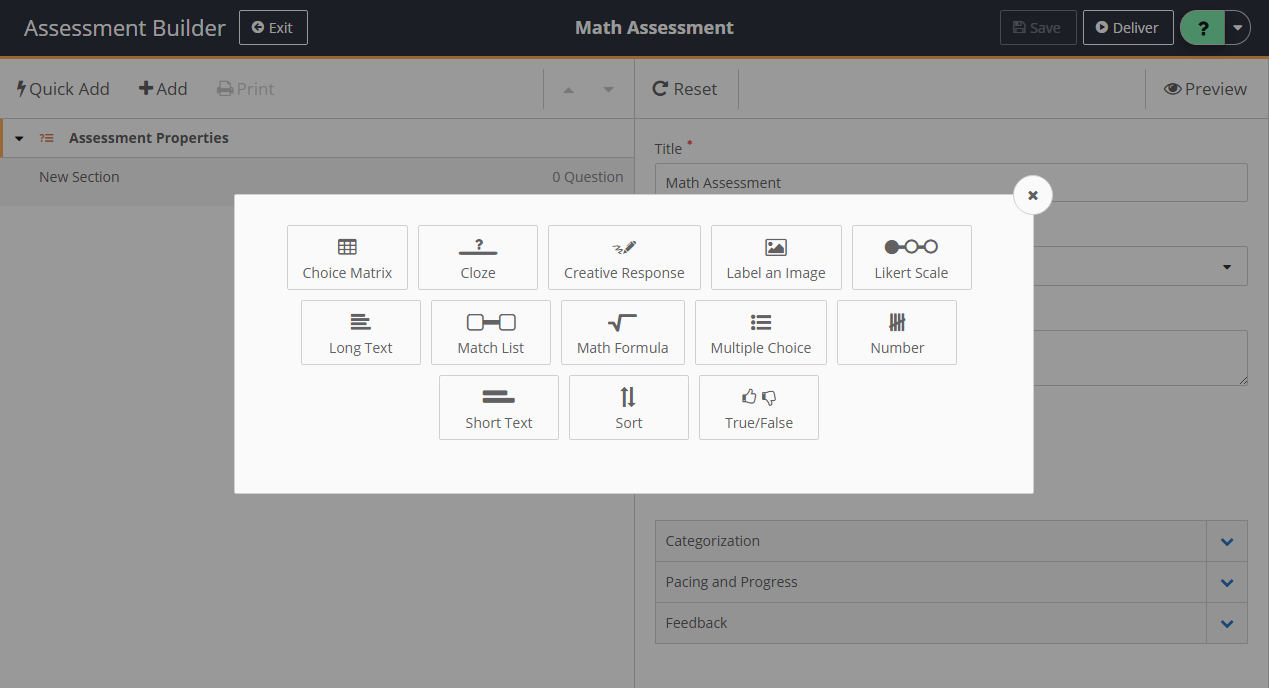Add a True/False question
The height and width of the screenshot is (688, 1269).
coord(759,408)
